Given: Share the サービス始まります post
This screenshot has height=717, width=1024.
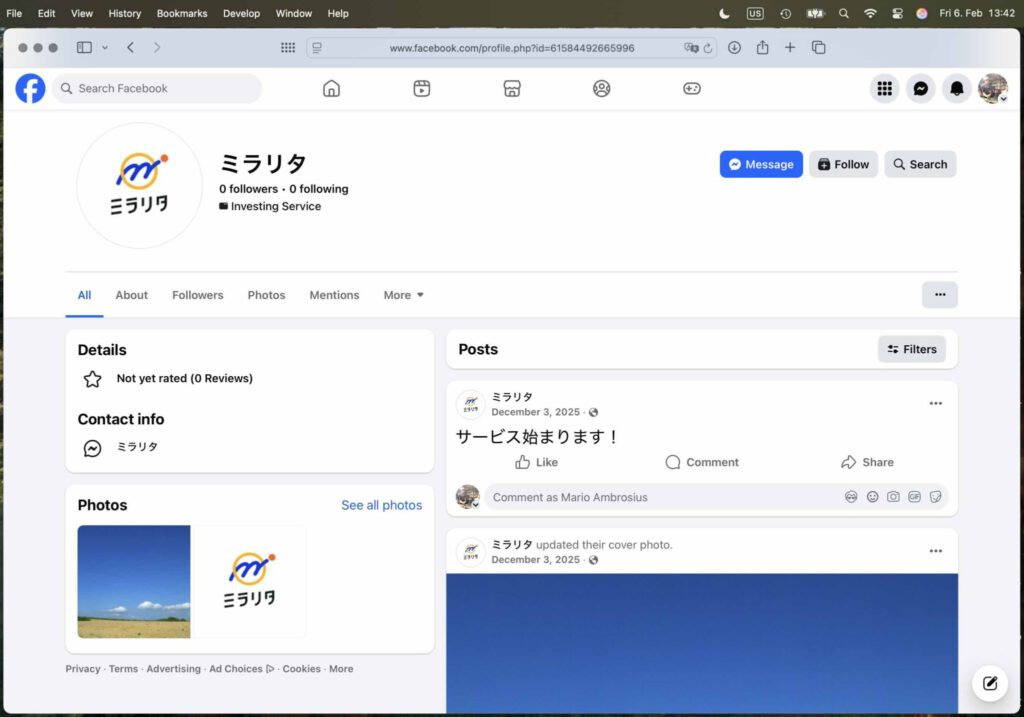Looking at the screenshot, I should coord(867,462).
